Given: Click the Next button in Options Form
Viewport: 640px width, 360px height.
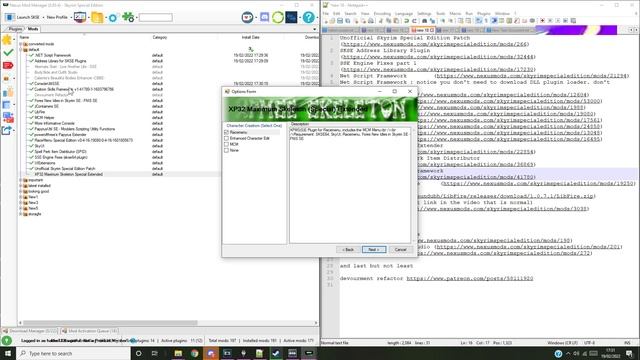Looking at the screenshot, I should coord(374,249).
